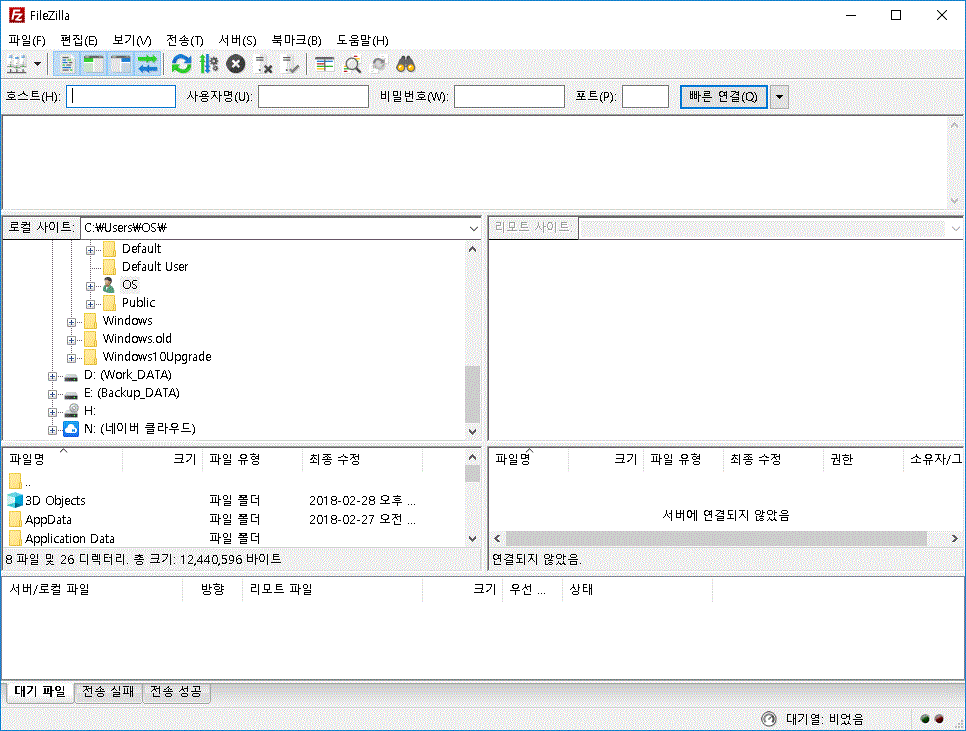Toggle the message log display
The image size is (966, 731).
pos(67,64)
